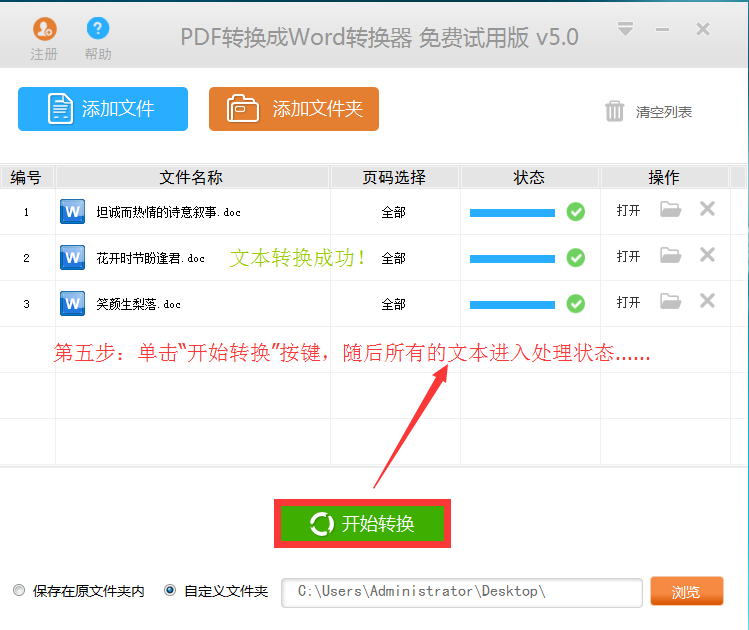Click 打开 for 笑颜生梨落.doc

(628, 302)
